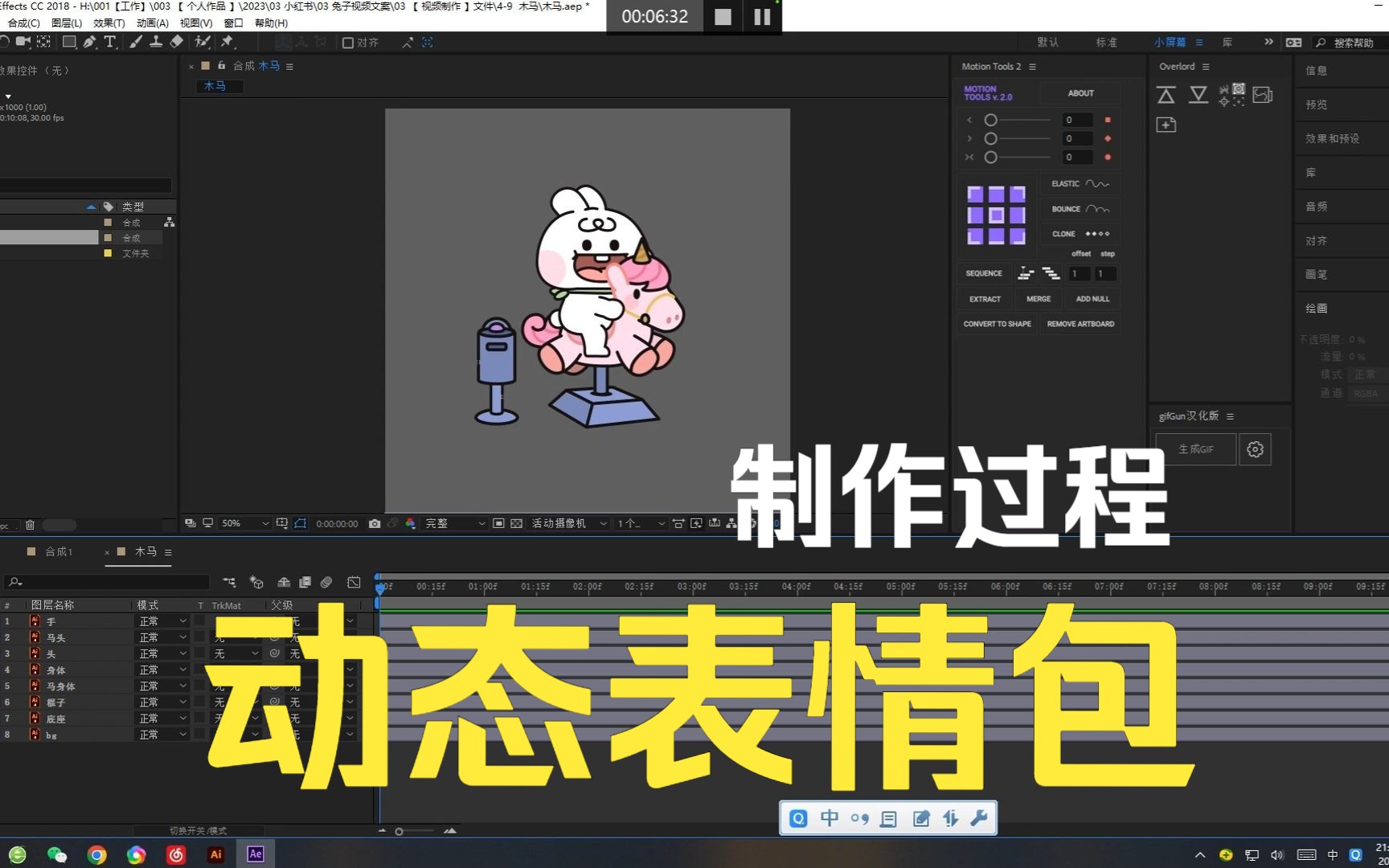Select the Pen tool in toolbar
Viewport: 1389px width, 868px height.
tap(89, 42)
